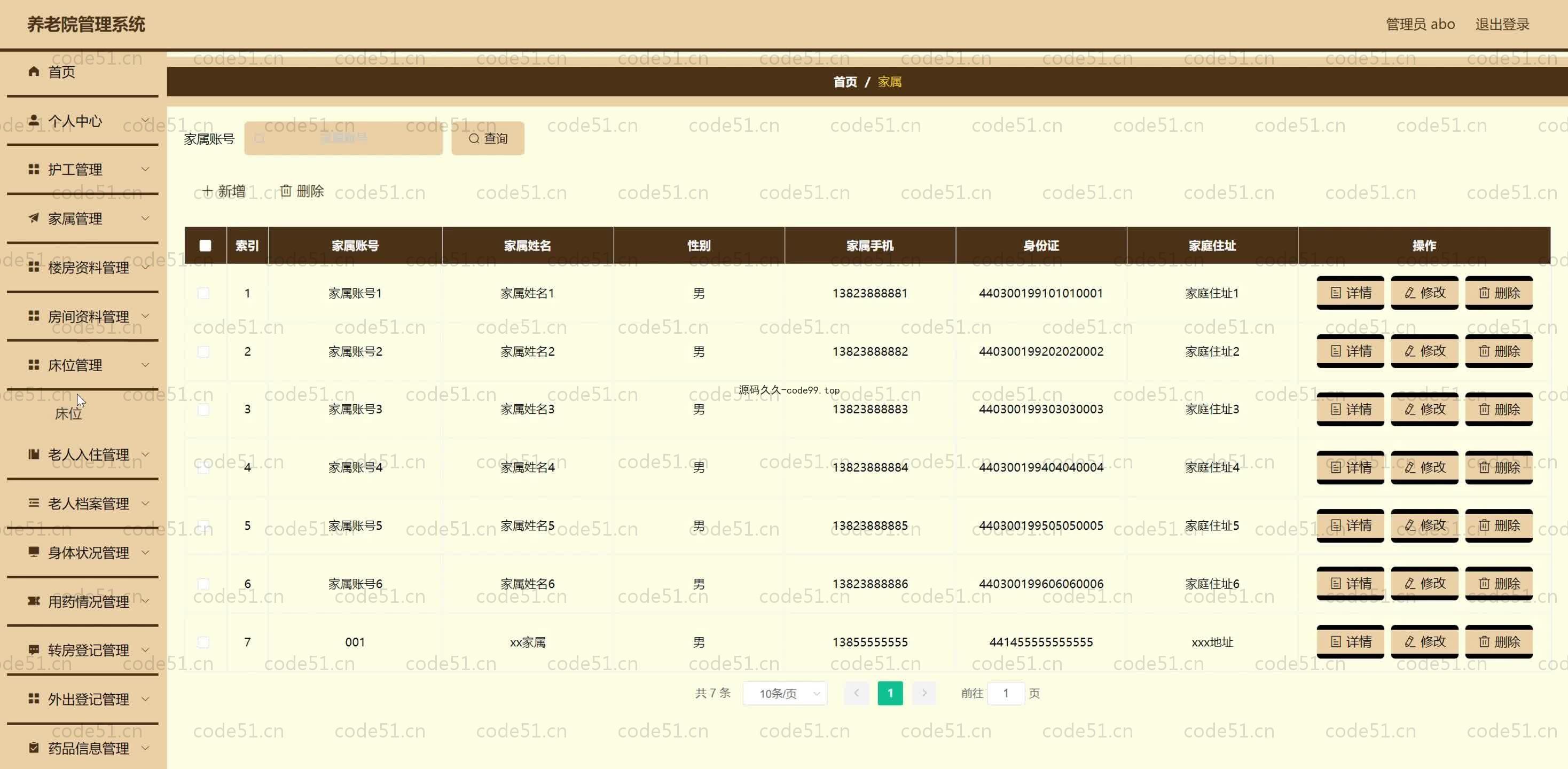Open the 用药情况管理 menu
This screenshot has width=1568, height=769.
[x=82, y=601]
